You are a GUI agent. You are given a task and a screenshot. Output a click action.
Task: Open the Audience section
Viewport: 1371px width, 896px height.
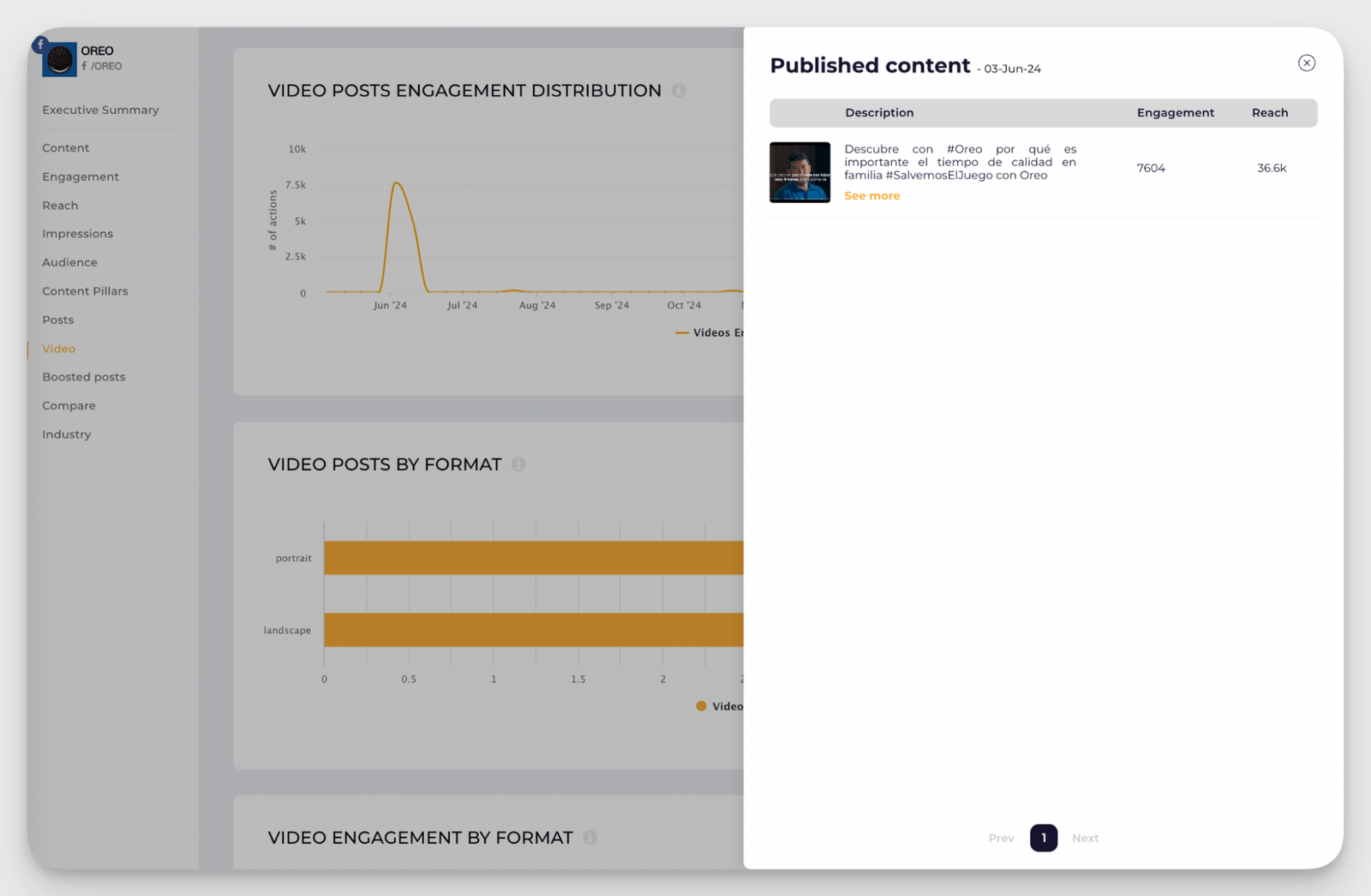coord(69,262)
